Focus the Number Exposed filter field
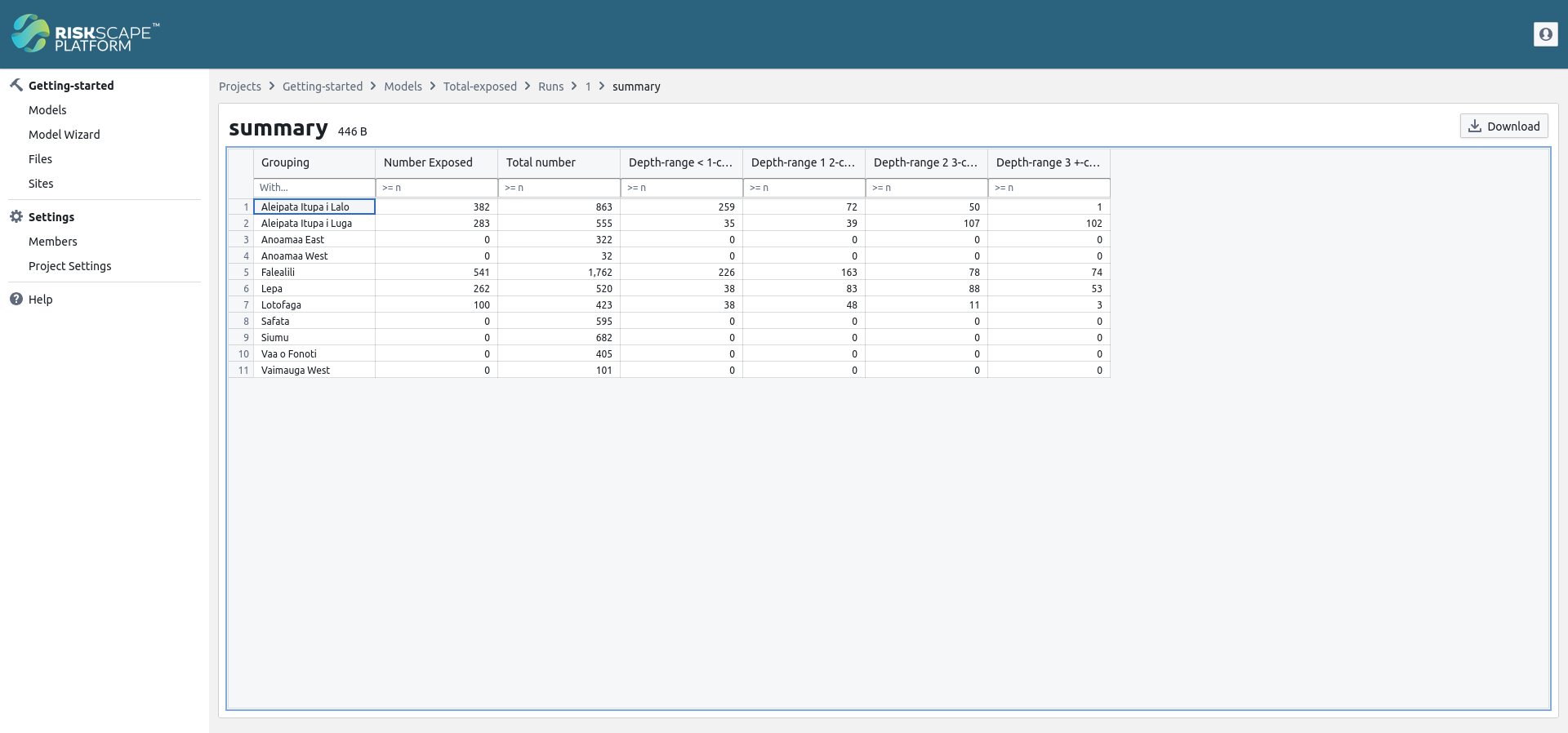This screenshot has width=1568, height=733. [x=437, y=188]
